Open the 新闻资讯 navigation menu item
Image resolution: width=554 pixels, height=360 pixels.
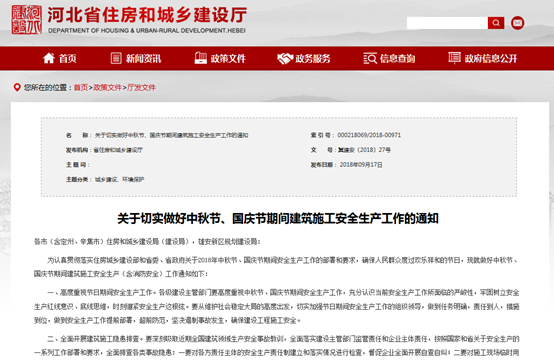(x=136, y=58)
